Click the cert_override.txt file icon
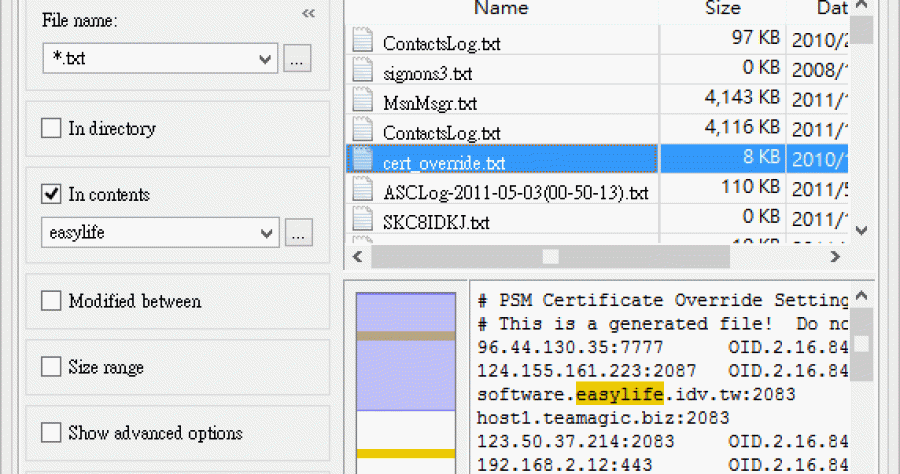Screen dimensions: 900x474 click(362, 160)
